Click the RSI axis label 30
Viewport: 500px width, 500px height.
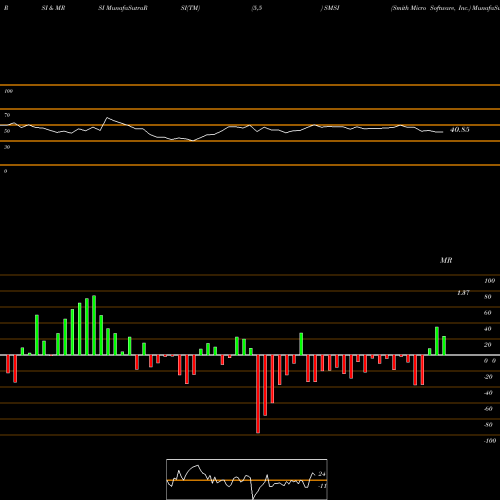point(7,147)
